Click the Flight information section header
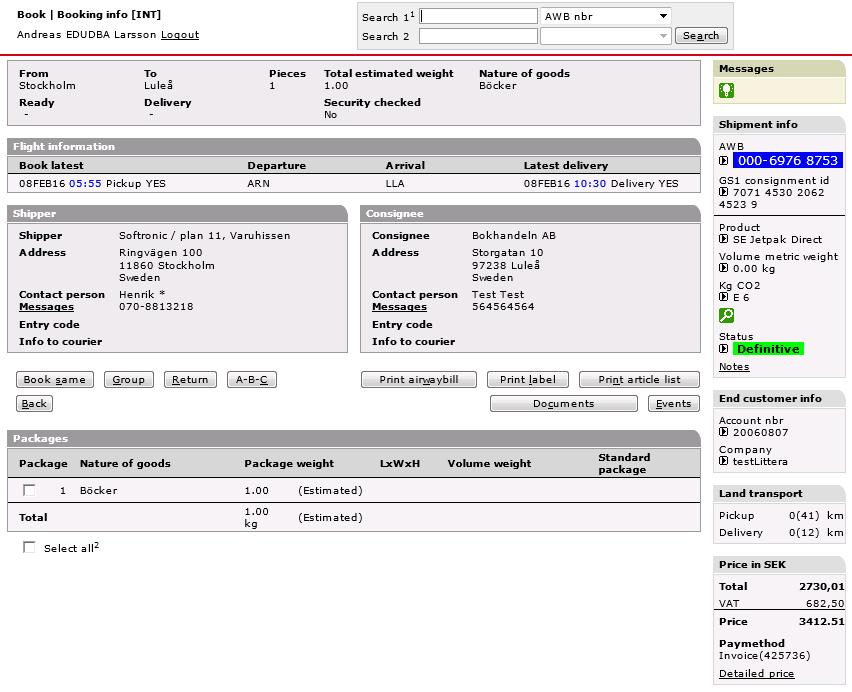 354,147
